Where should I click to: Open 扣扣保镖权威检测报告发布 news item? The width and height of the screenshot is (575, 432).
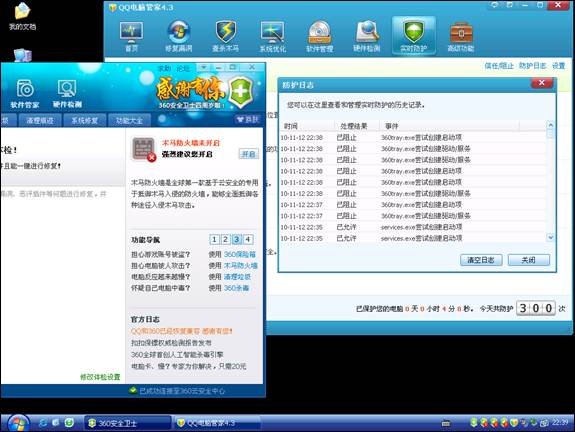click(171, 343)
